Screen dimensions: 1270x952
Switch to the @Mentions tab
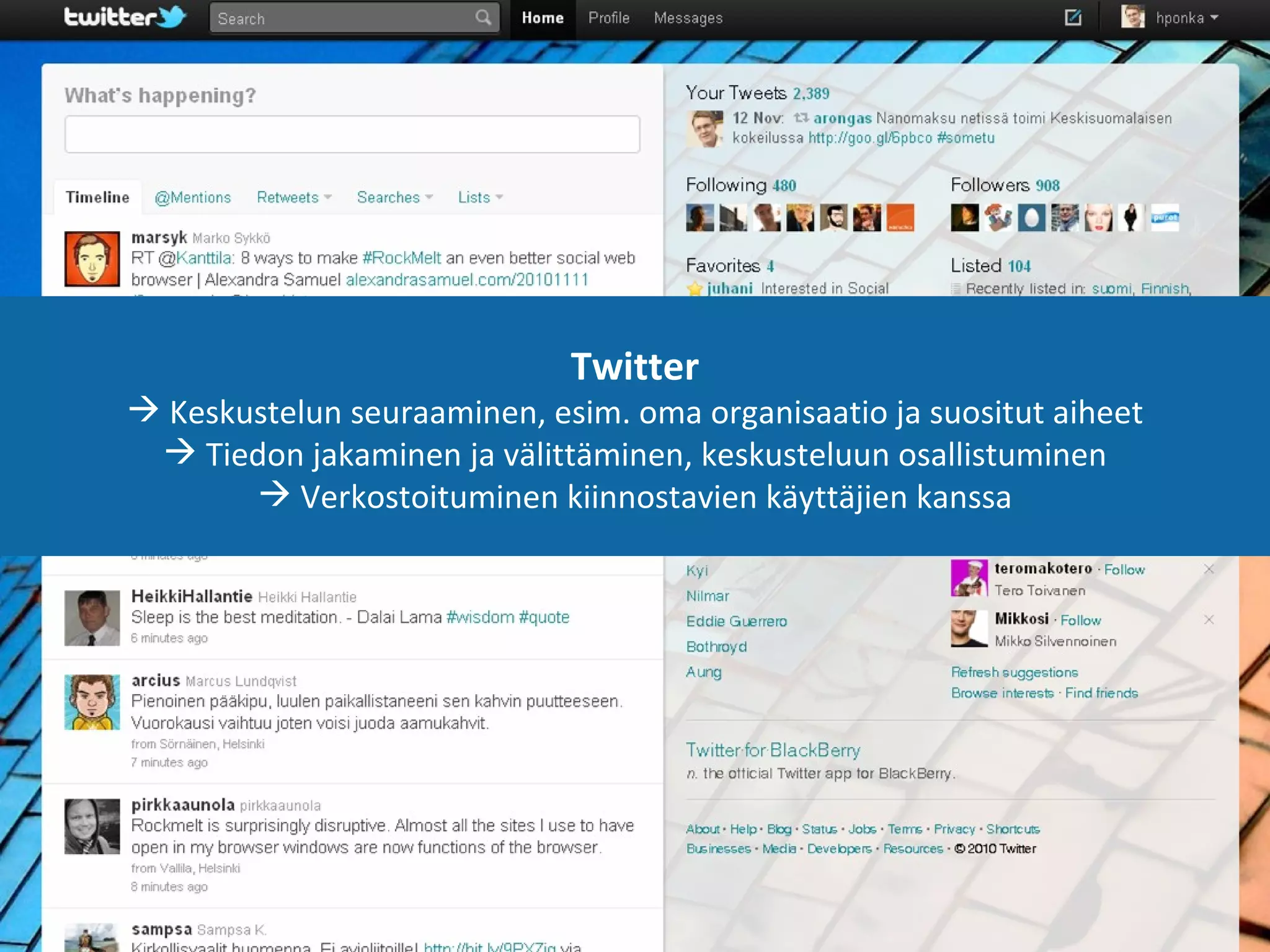192,198
